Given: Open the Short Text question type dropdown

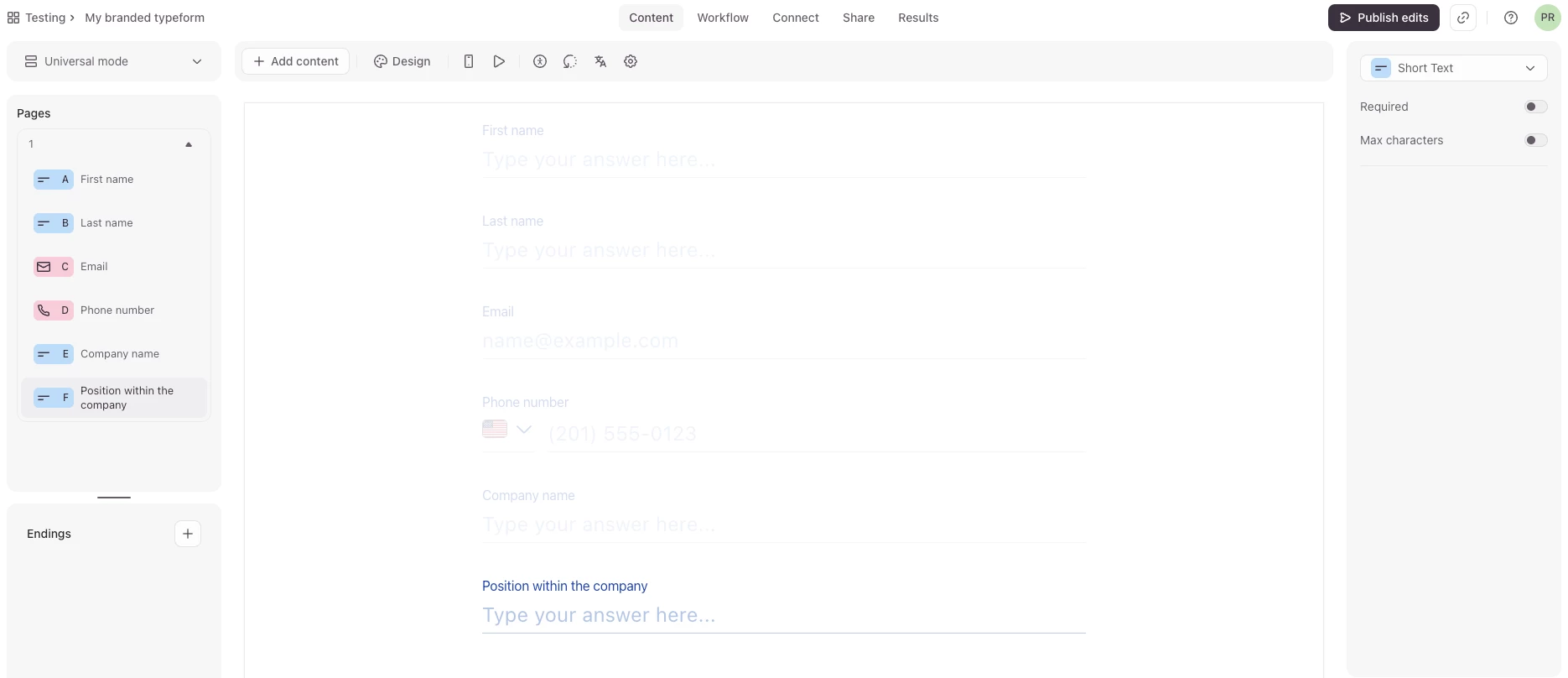Looking at the screenshot, I should click(x=1454, y=68).
